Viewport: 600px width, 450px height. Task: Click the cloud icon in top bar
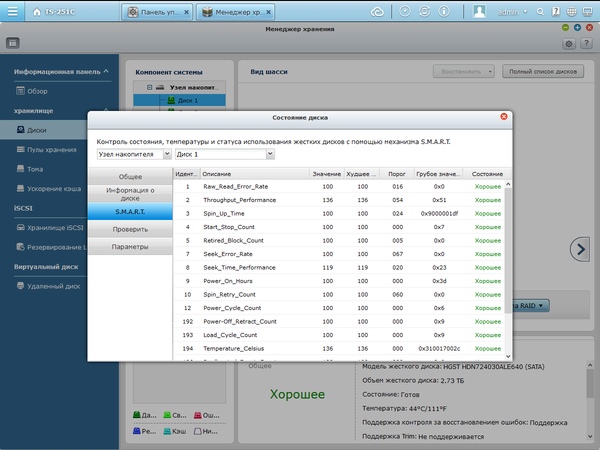tap(376, 12)
